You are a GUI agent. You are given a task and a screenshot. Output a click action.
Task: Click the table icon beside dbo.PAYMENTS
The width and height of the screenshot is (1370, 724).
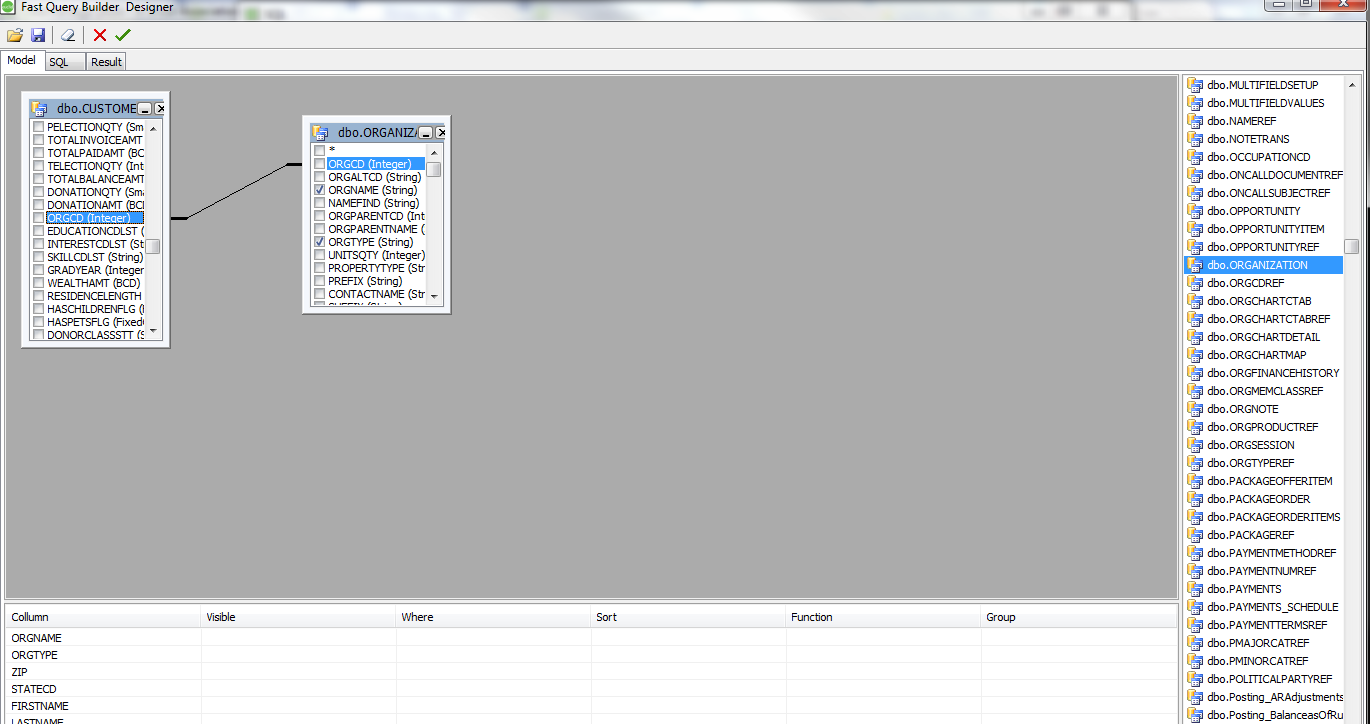tap(1195, 589)
